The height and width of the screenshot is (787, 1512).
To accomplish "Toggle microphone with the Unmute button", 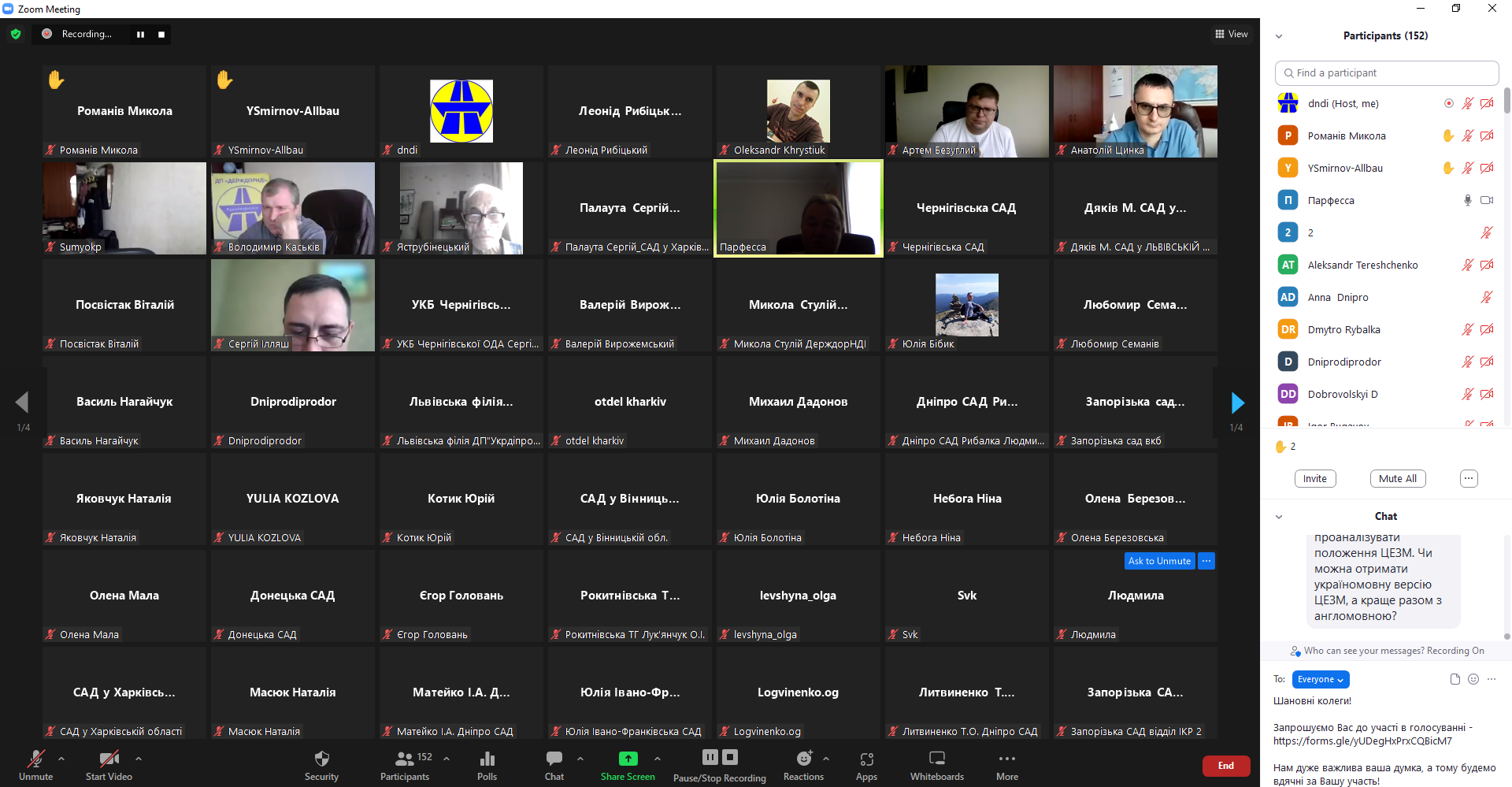I will 36,759.
